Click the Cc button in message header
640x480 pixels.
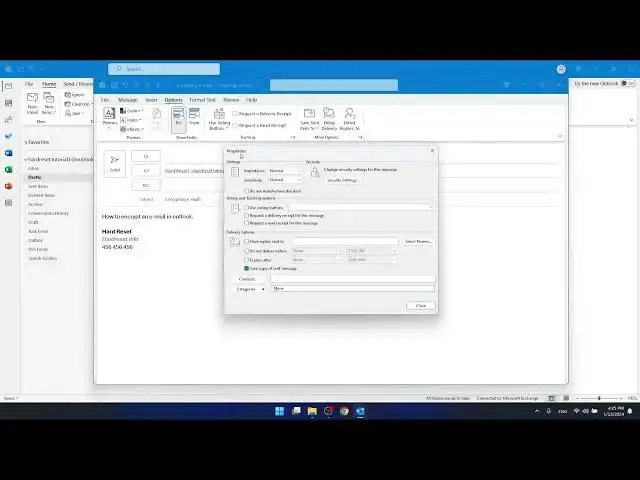pos(146,171)
